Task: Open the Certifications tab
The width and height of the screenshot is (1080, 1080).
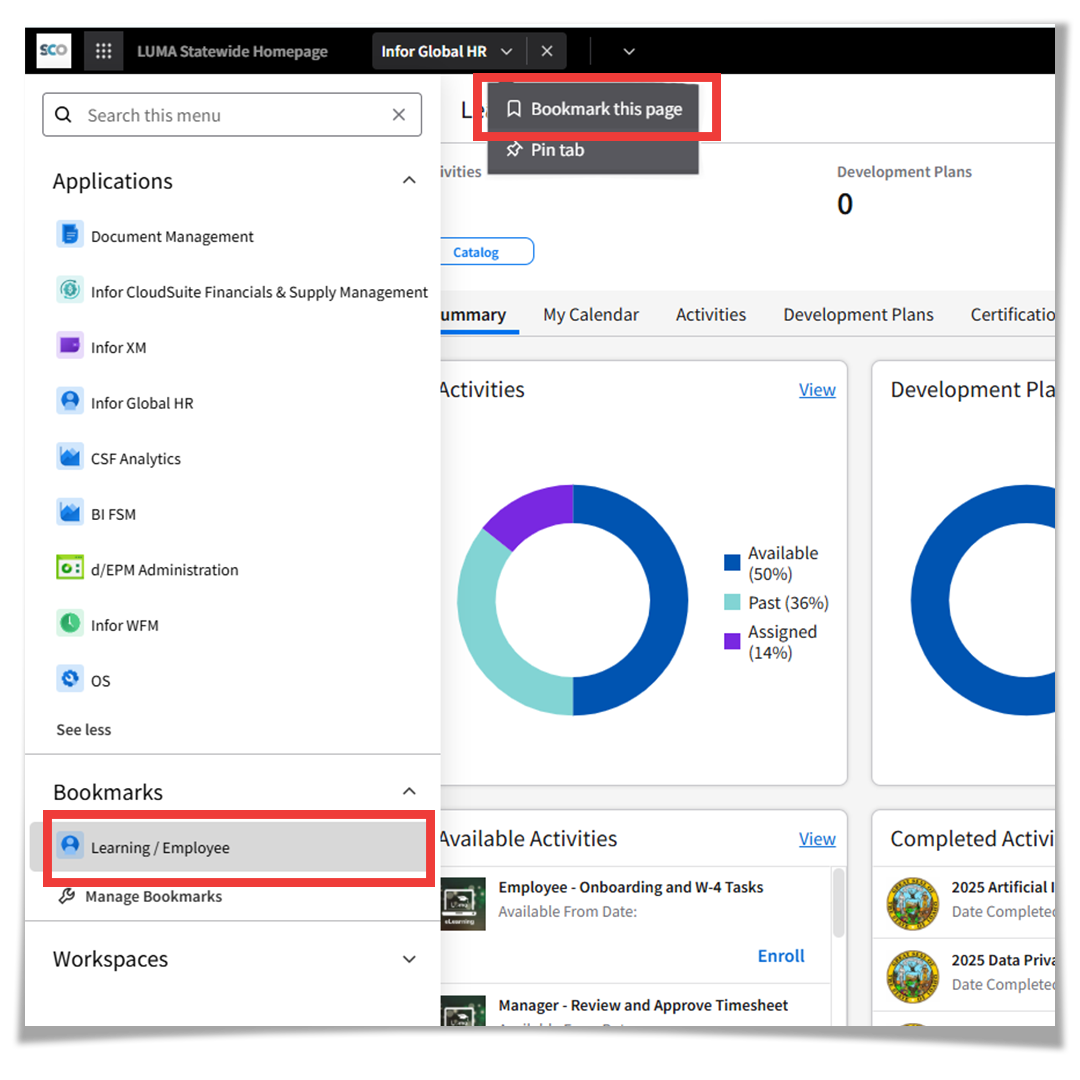Action: tap(1012, 315)
